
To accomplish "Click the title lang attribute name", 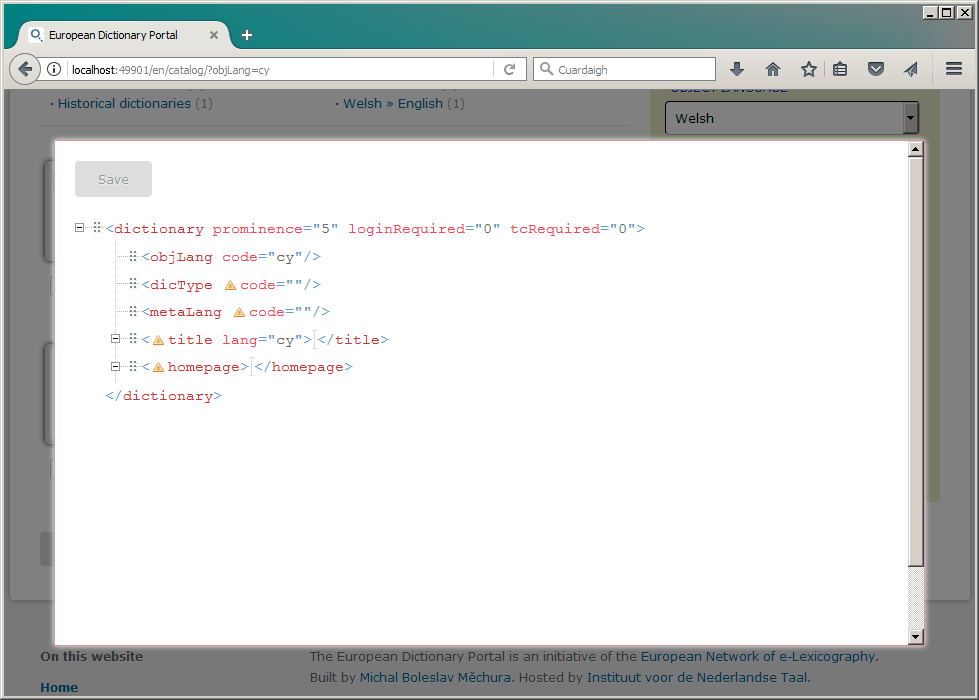I will [x=240, y=340].
